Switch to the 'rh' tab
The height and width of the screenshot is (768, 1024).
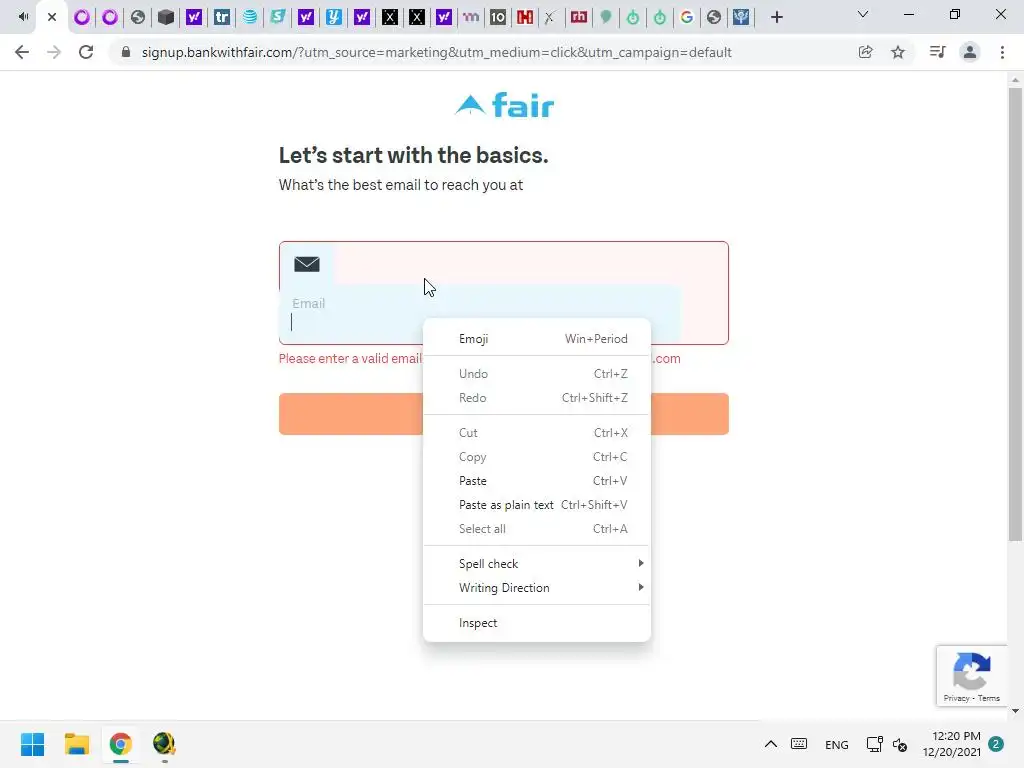pyautogui.click(x=579, y=17)
